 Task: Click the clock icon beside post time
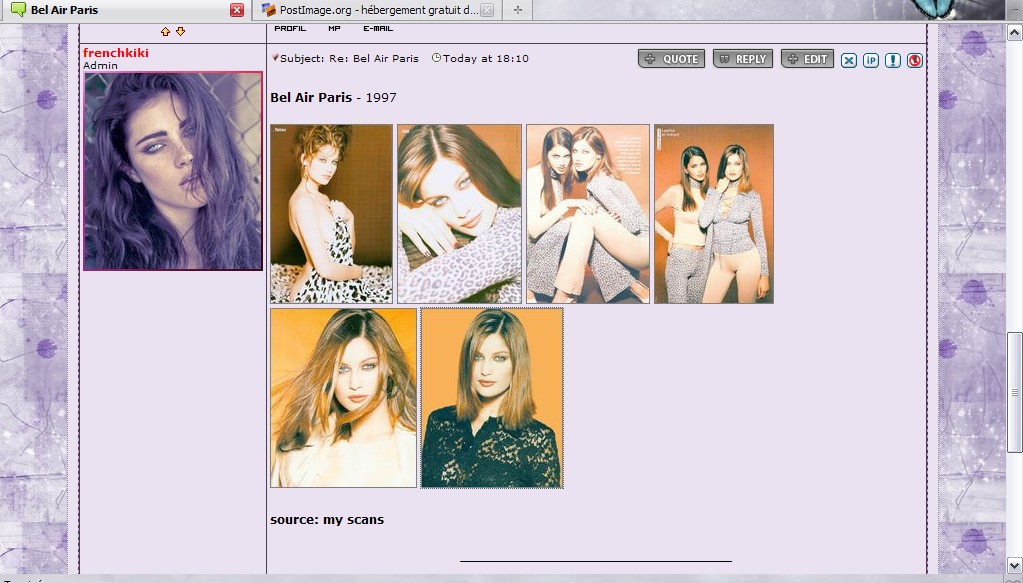point(436,57)
